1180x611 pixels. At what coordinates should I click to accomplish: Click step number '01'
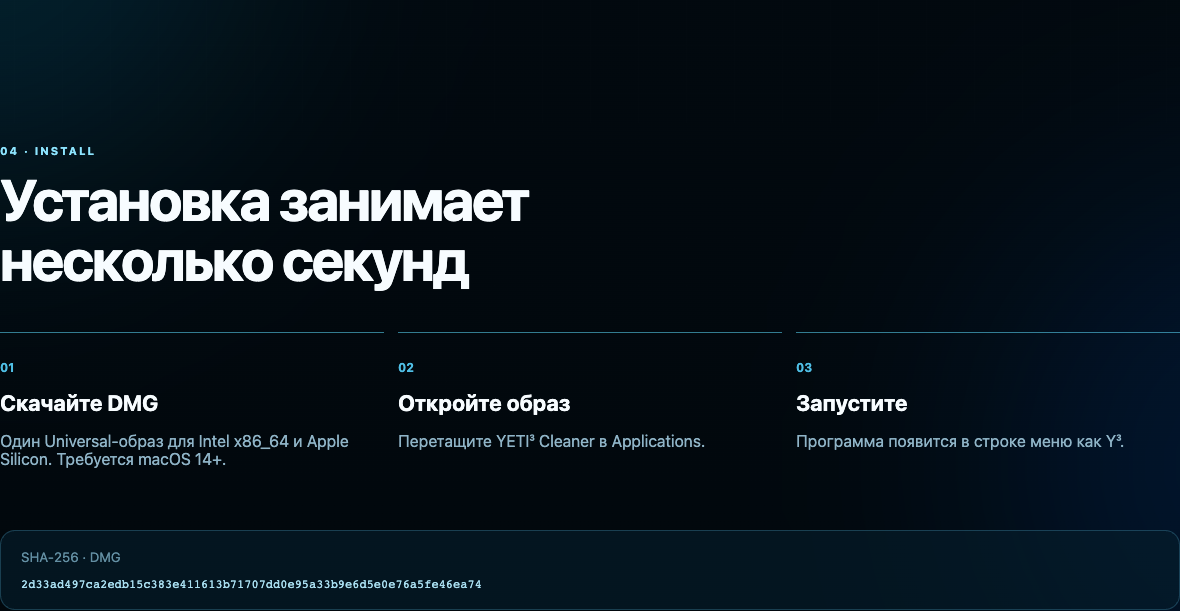(8, 368)
